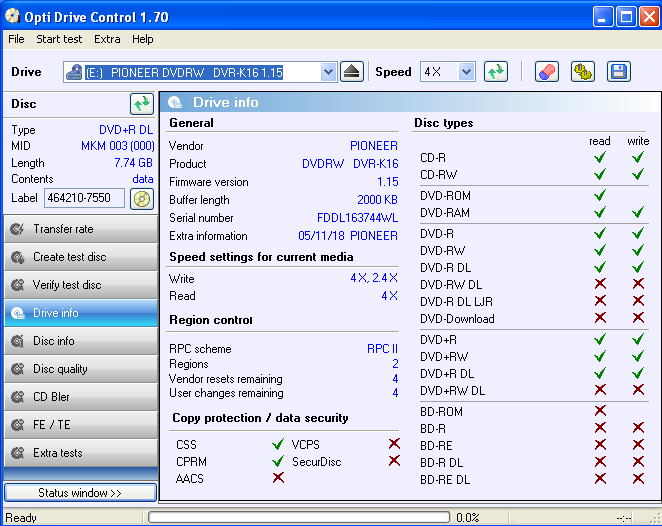Click the VCPS unsupported cross mark
Image resolution: width=662 pixels, height=526 pixels.
(x=394, y=444)
